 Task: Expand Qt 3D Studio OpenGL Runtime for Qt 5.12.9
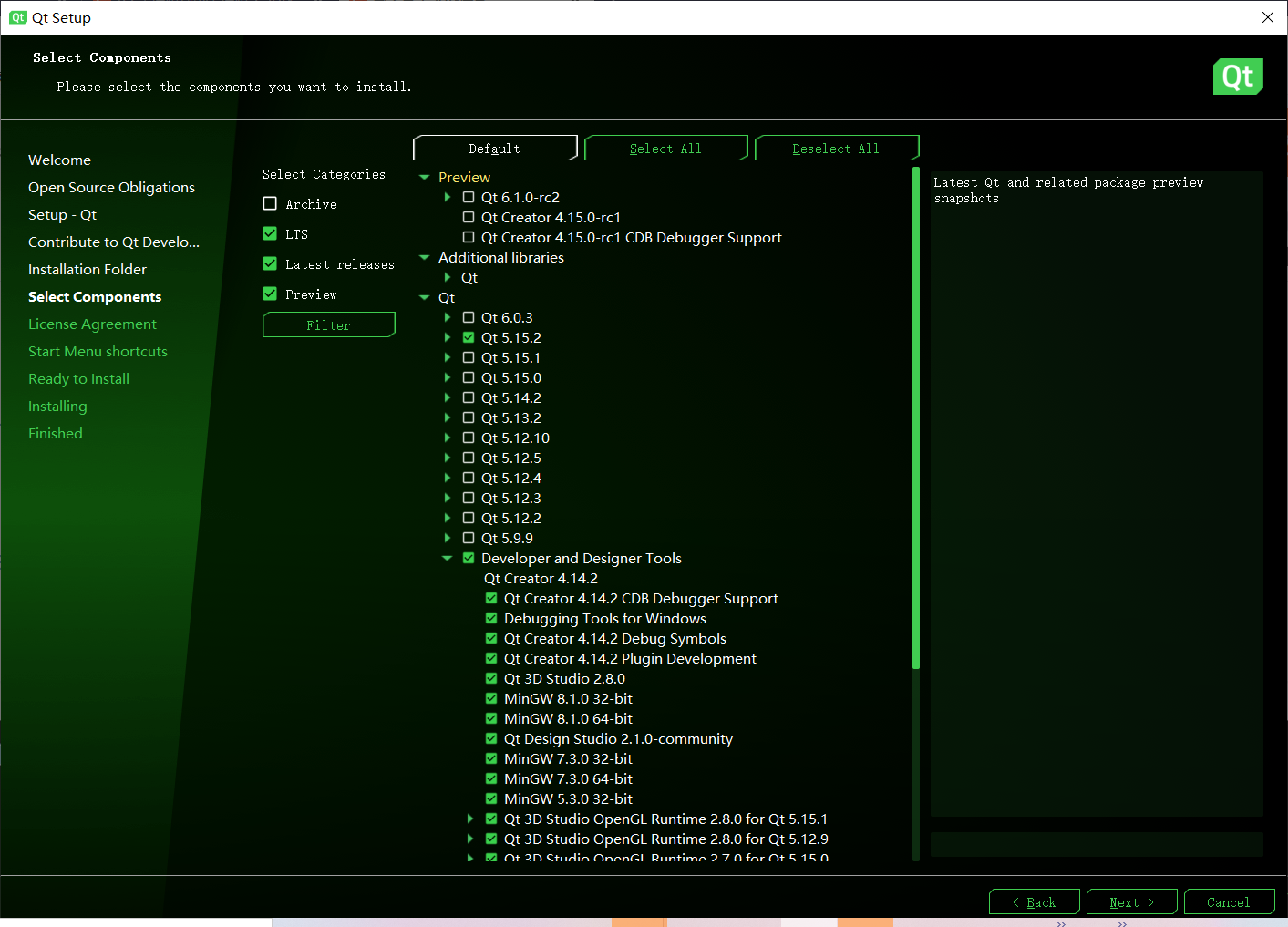pos(469,839)
